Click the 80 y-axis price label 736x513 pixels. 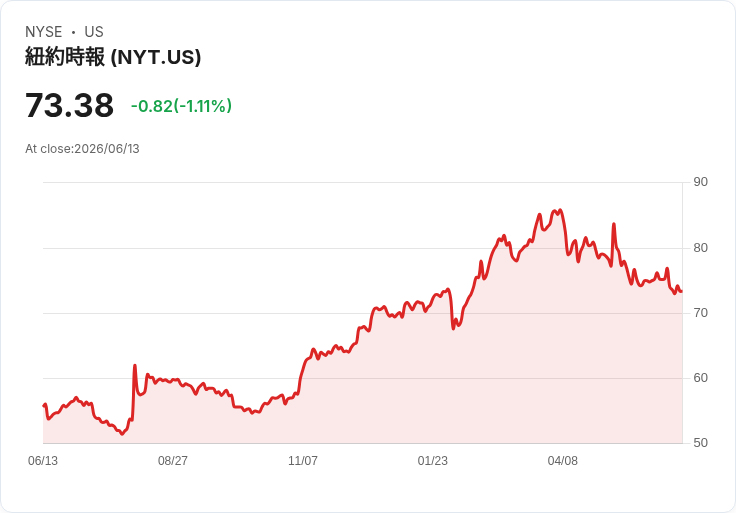700,248
